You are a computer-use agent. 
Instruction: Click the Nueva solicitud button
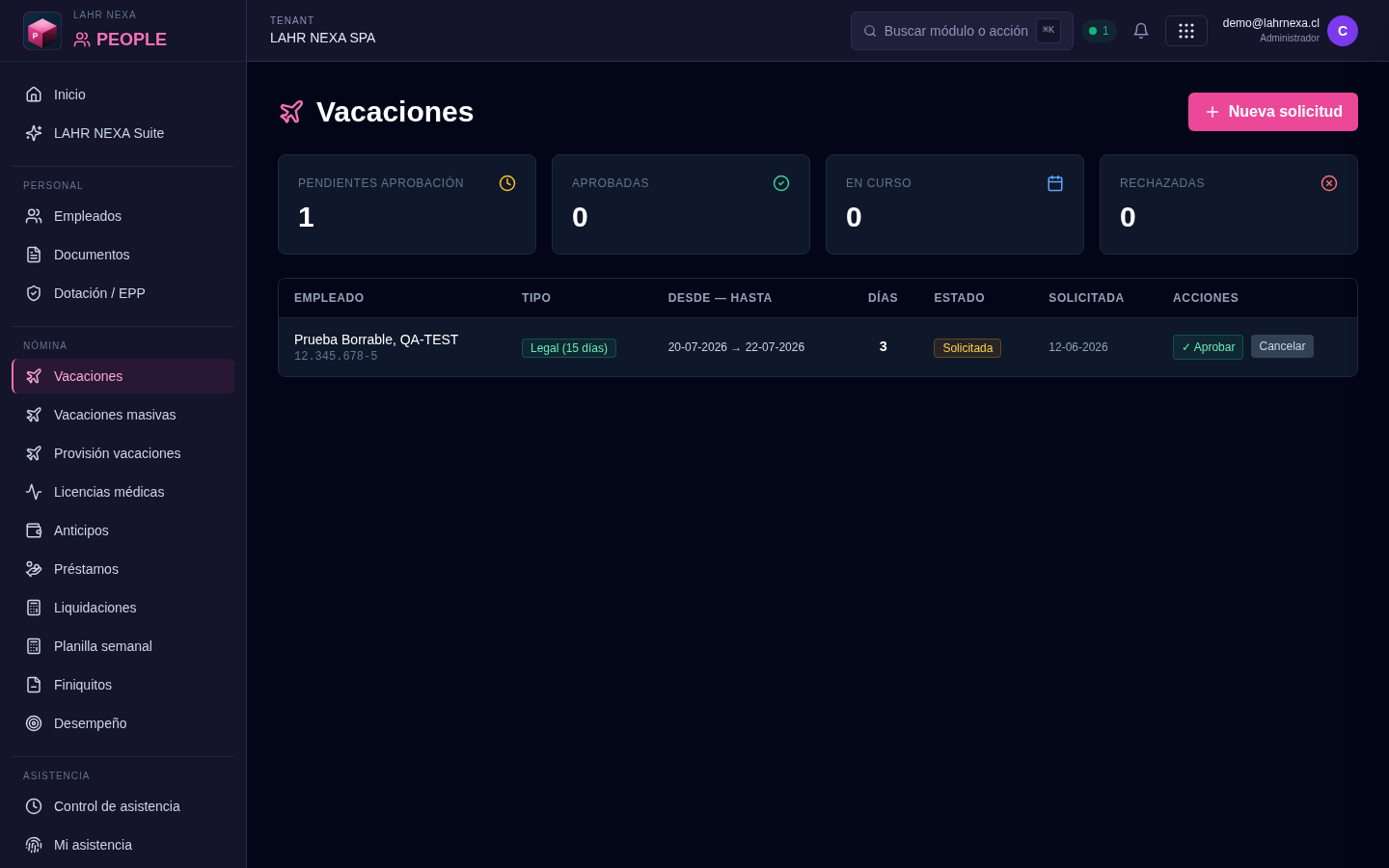tap(1273, 112)
